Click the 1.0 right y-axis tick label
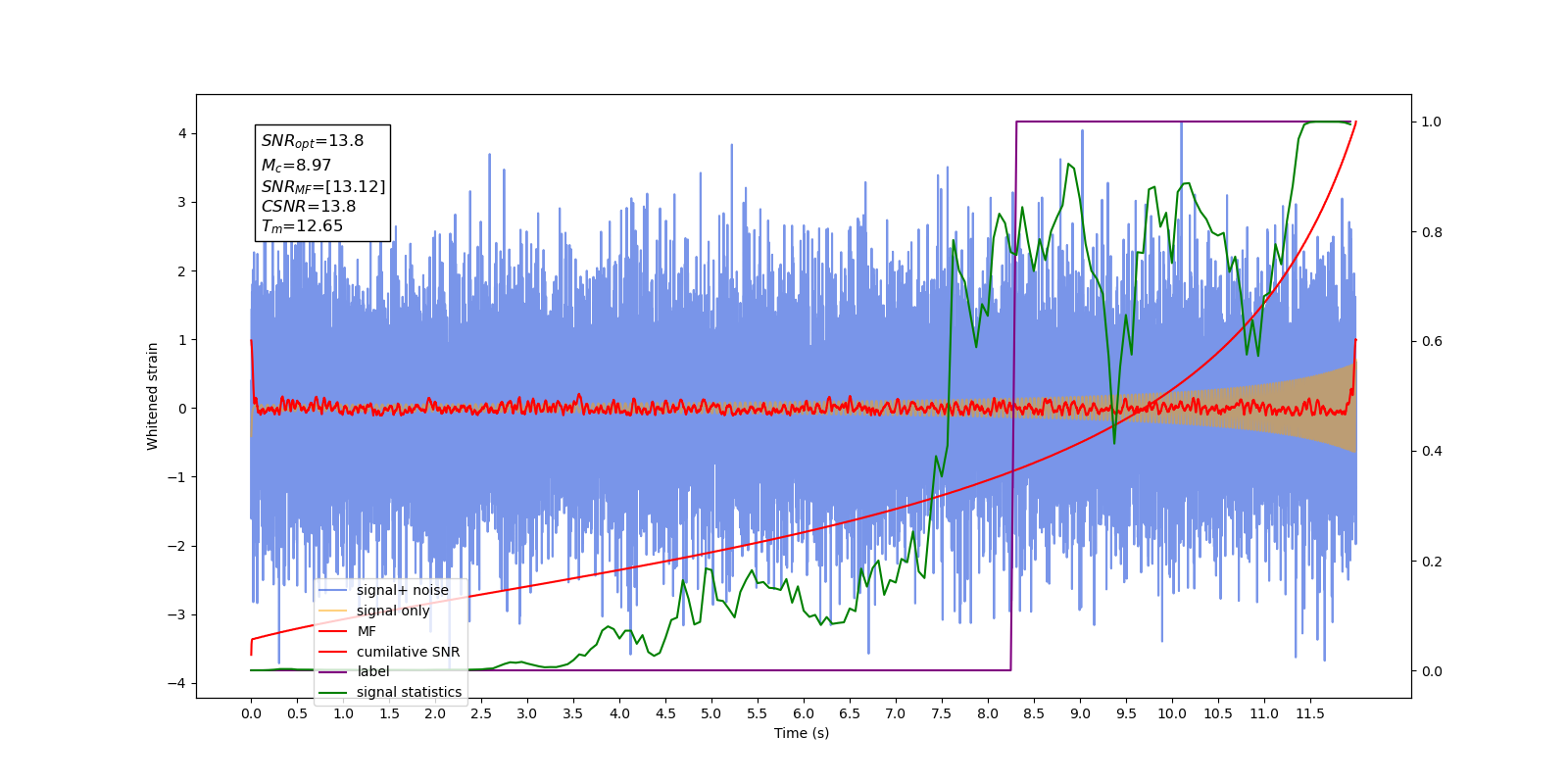 (1432, 122)
